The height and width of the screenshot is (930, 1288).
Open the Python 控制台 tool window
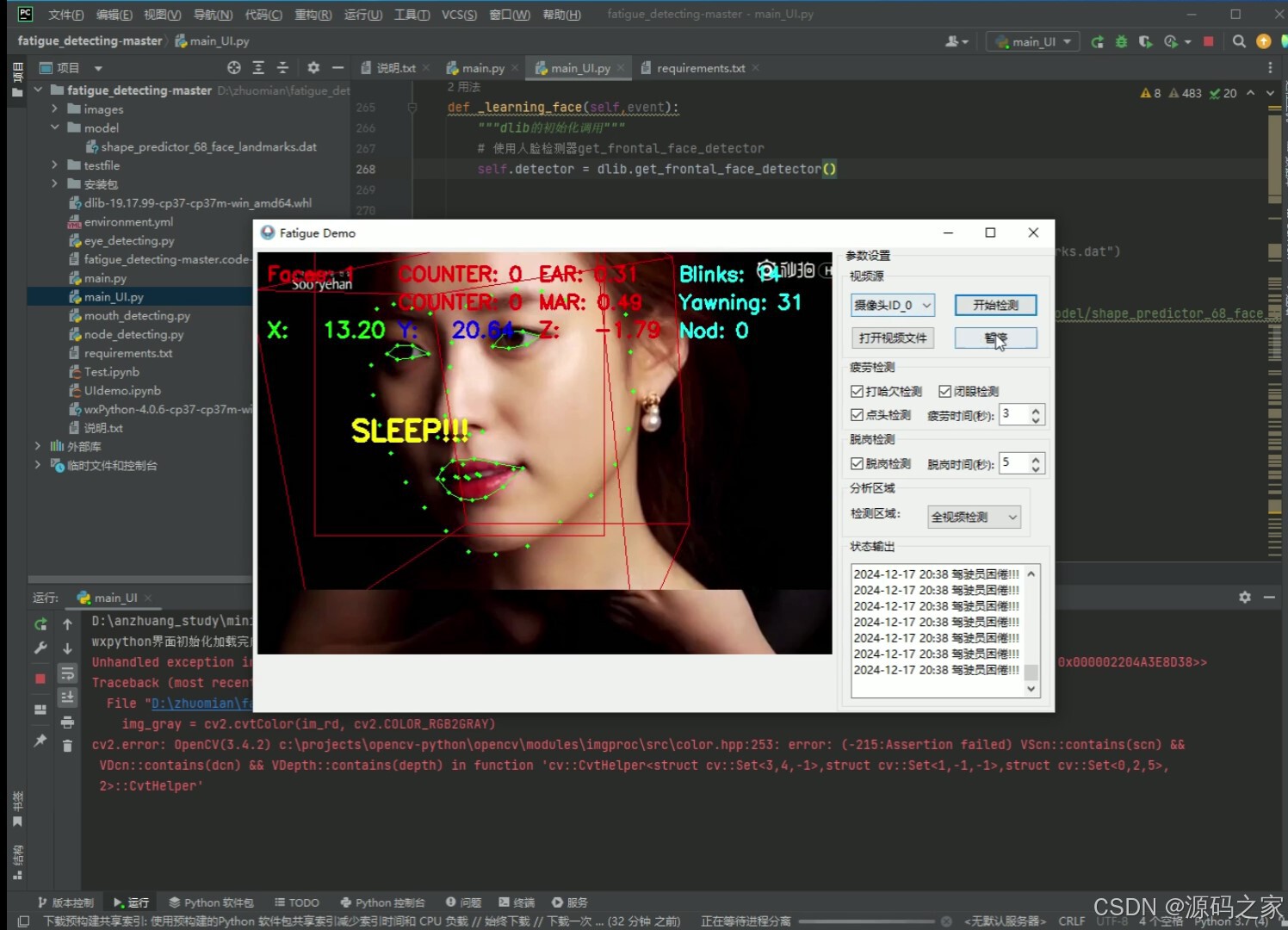coord(382,902)
